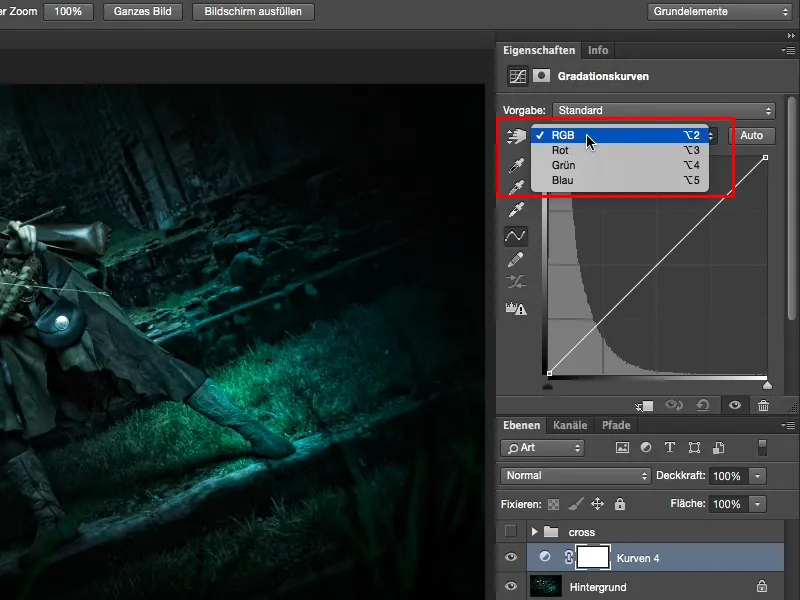Show the cross group visibility box
800x600 pixels.
click(x=511, y=531)
